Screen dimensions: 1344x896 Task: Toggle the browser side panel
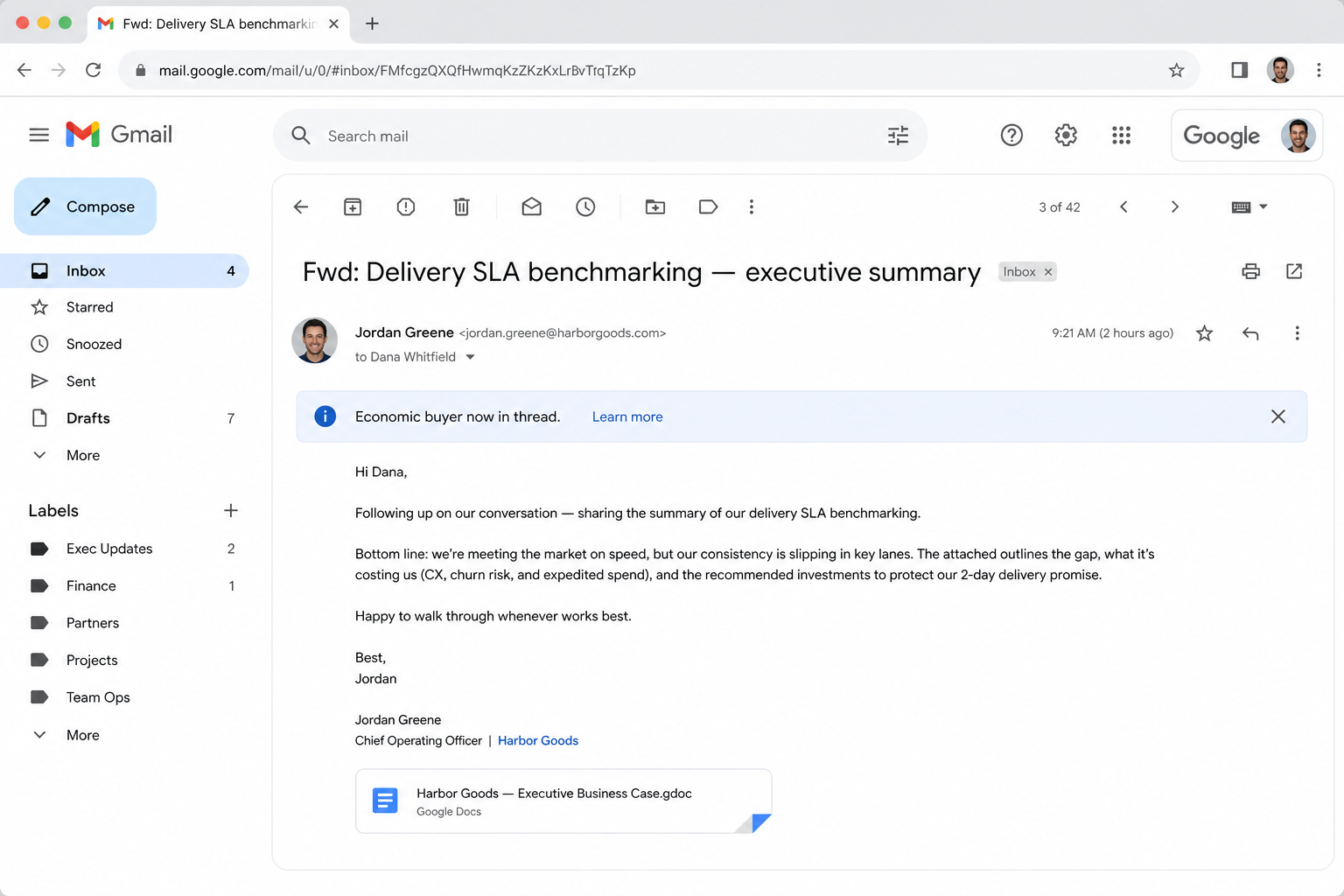[1239, 70]
